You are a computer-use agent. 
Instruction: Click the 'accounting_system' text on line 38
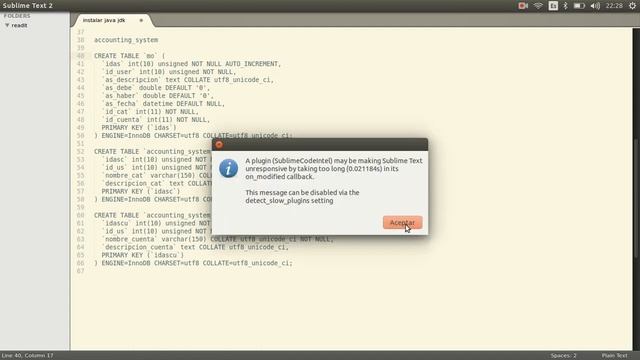coord(126,40)
